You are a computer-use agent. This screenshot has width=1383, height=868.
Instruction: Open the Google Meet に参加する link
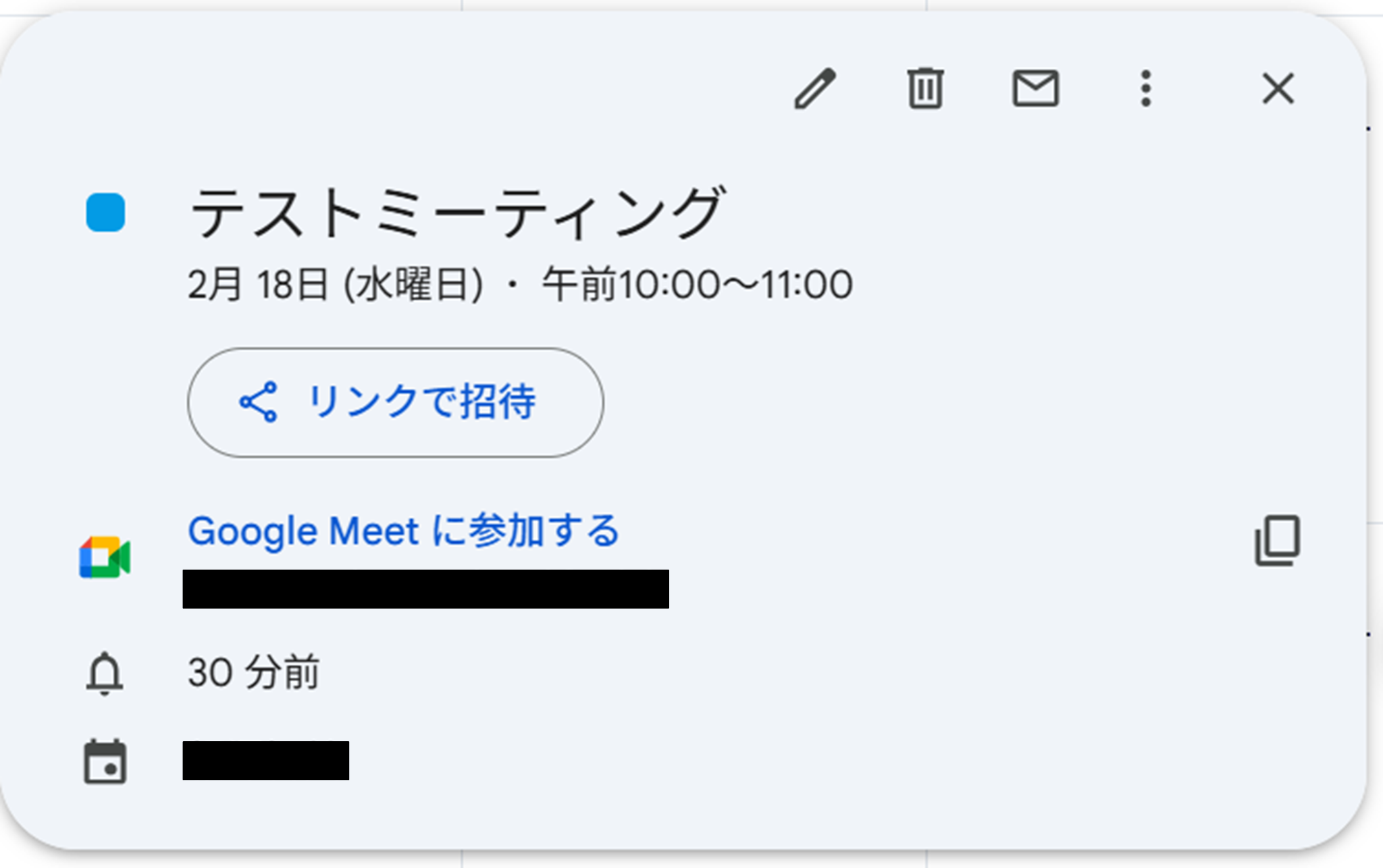click(403, 531)
